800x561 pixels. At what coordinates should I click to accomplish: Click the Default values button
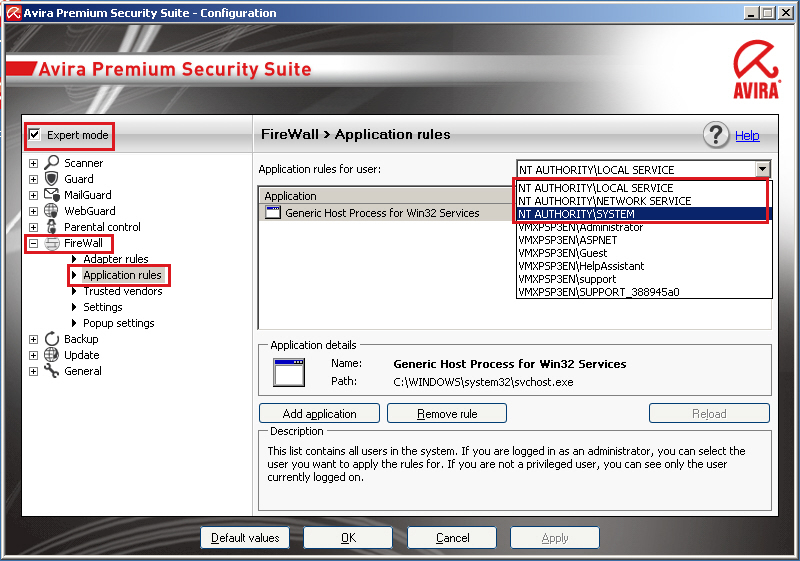pos(245,538)
